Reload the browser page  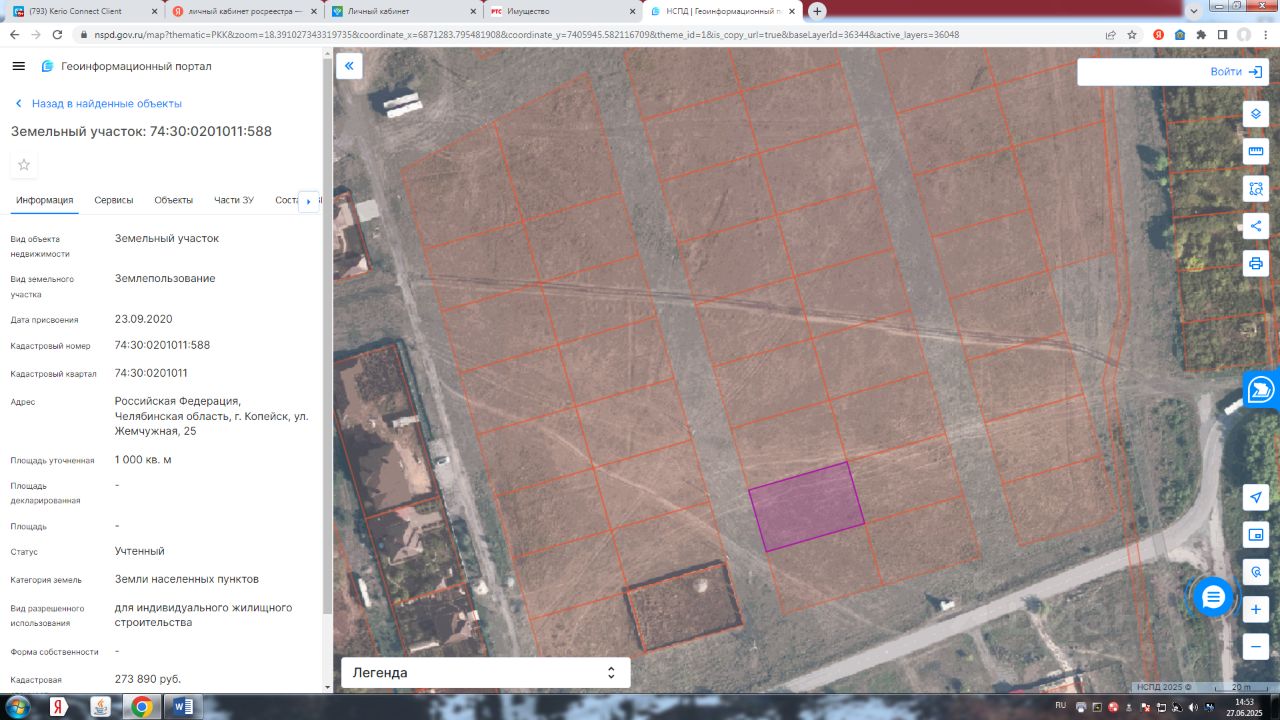pos(59,34)
